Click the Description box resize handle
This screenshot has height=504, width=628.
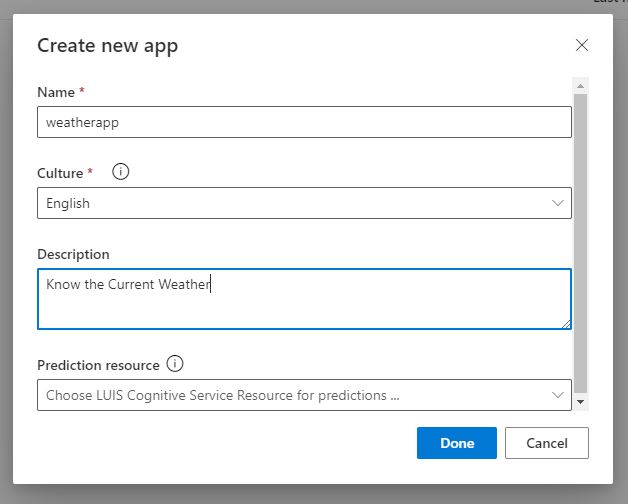pyautogui.click(x=566, y=323)
